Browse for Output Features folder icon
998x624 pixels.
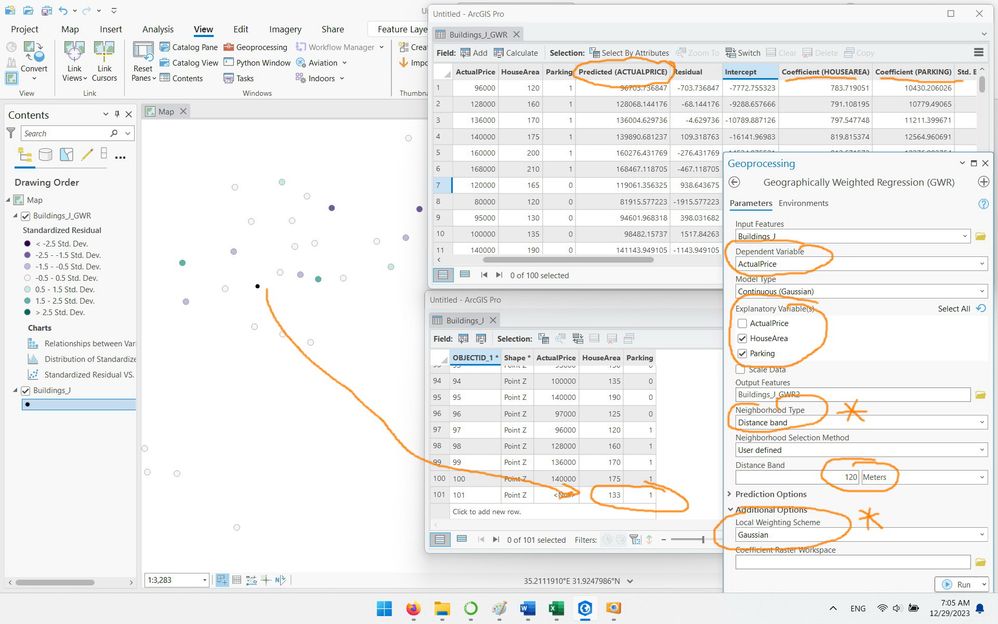(x=980, y=395)
